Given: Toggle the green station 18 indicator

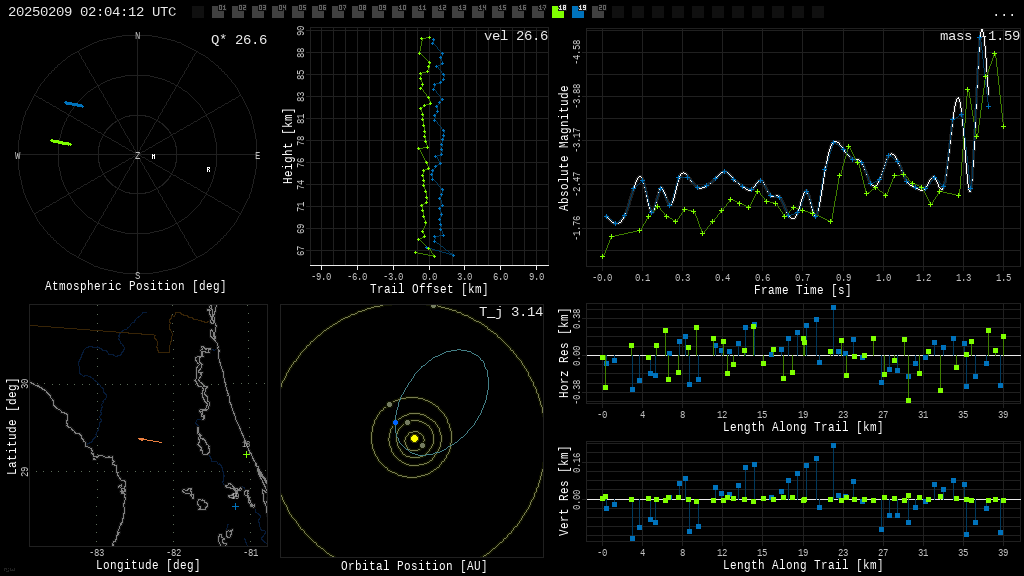Looking at the screenshot, I should [x=558, y=12].
